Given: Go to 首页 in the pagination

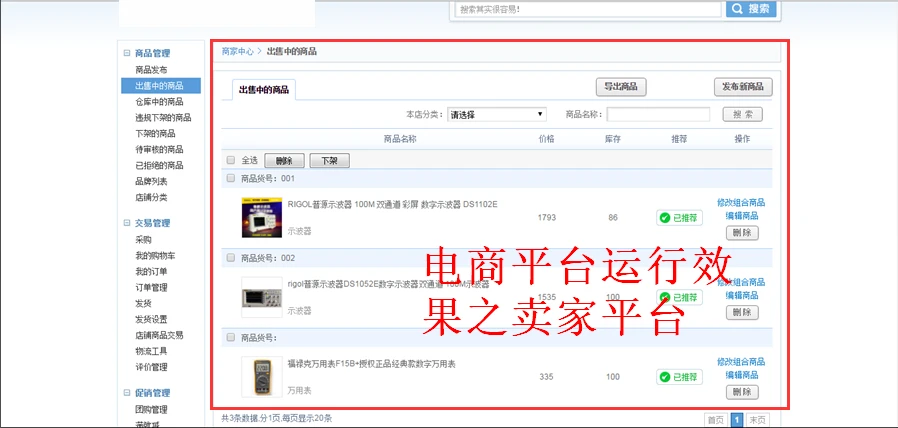Looking at the screenshot, I should coord(715,420).
